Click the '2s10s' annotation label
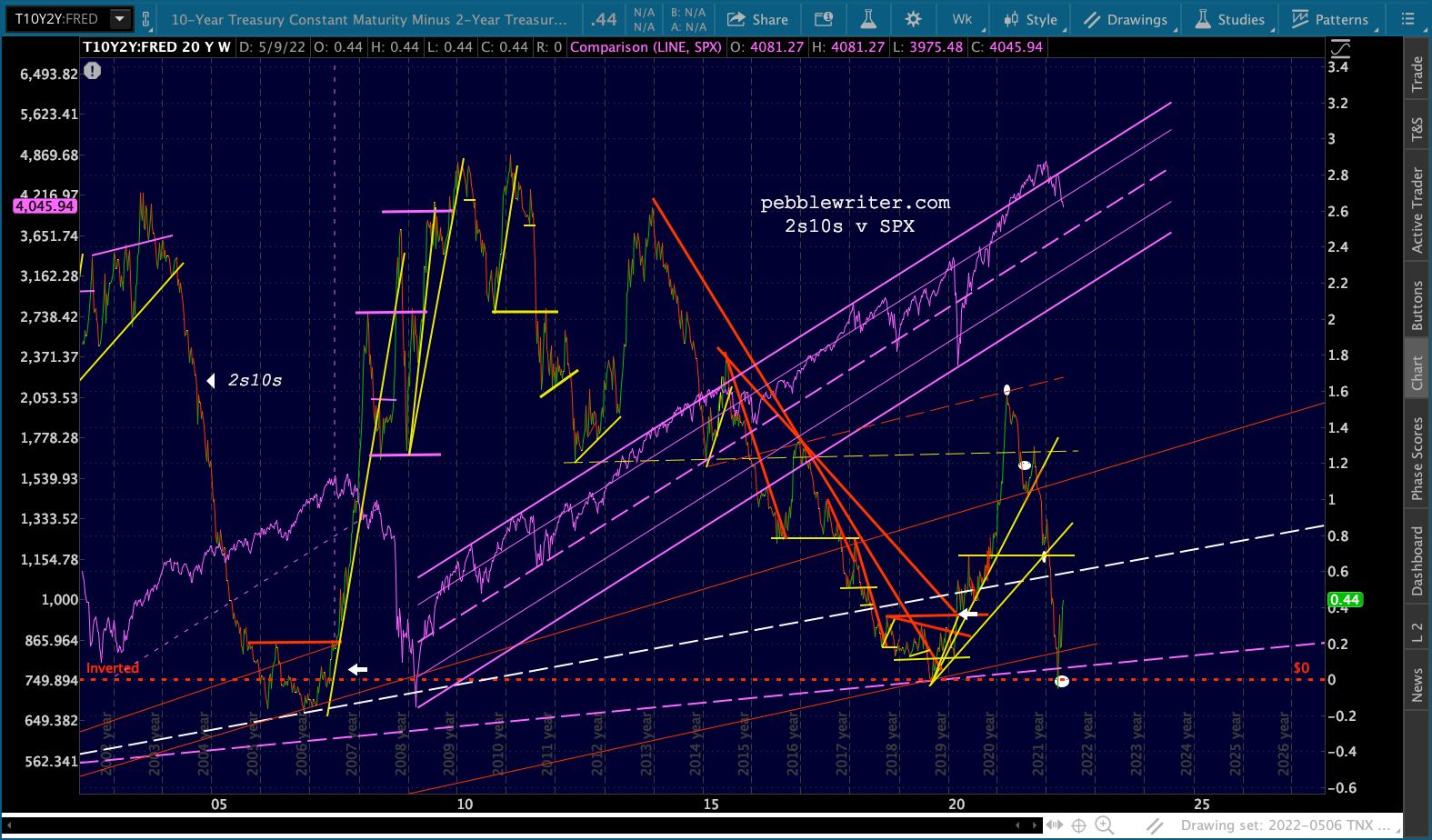Screen dimensions: 1432x840 pos(255,380)
